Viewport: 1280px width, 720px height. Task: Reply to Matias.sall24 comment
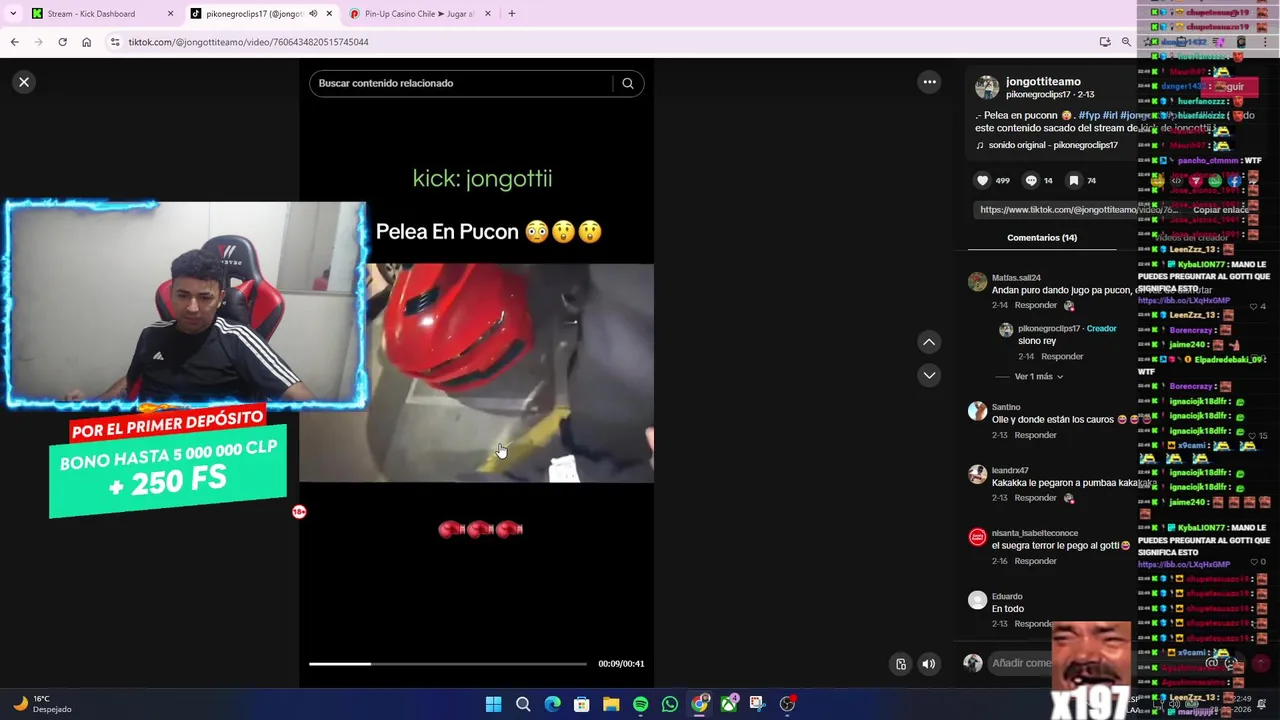click(1035, 305)
